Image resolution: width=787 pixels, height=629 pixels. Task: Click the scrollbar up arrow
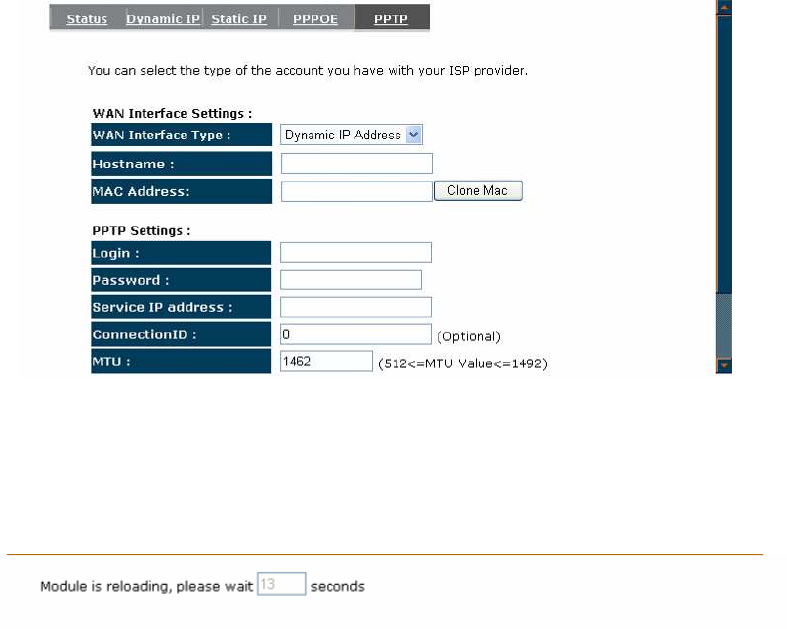(724, 8)
